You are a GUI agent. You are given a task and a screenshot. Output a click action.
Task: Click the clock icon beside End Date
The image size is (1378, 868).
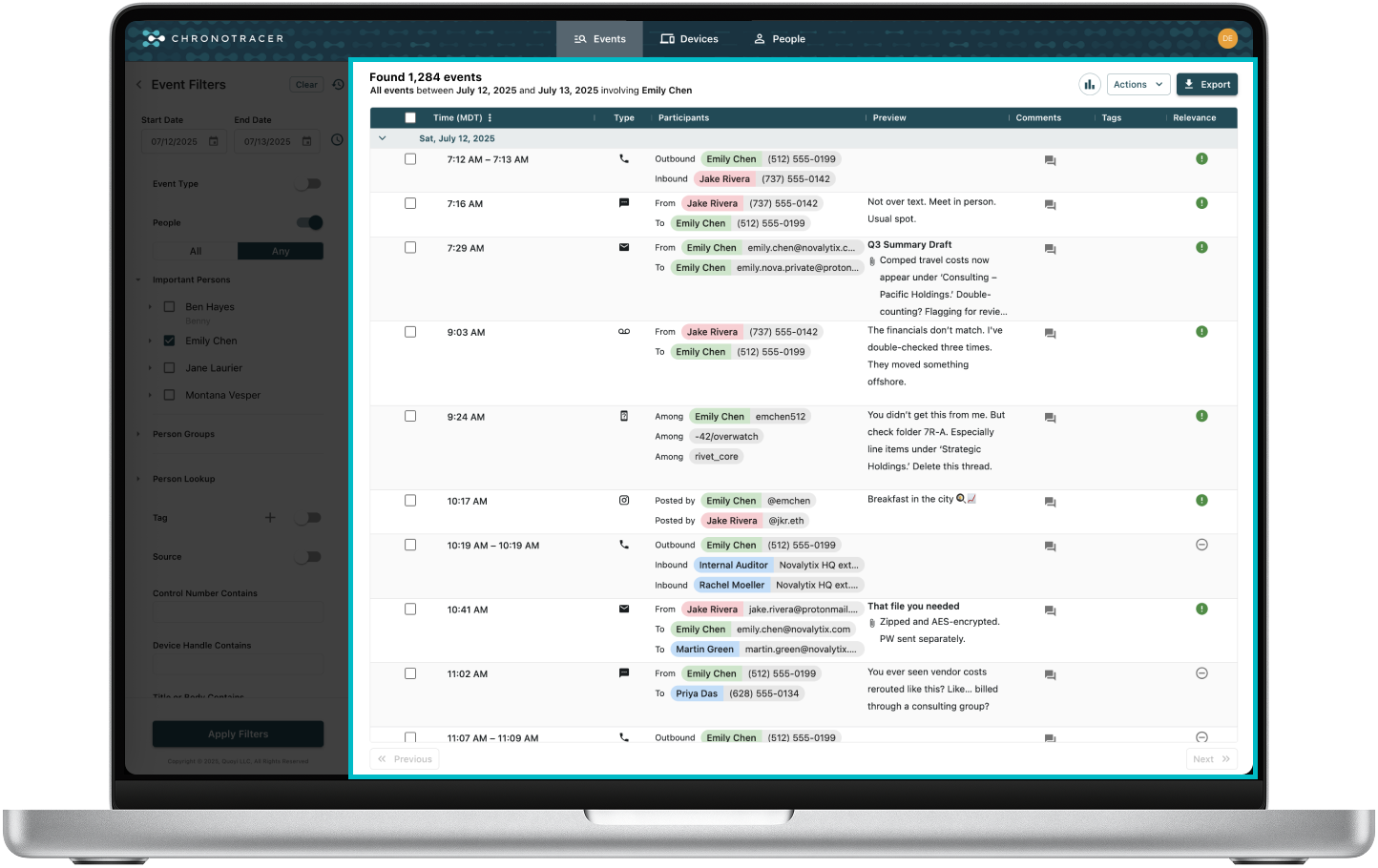click(337, 140)
